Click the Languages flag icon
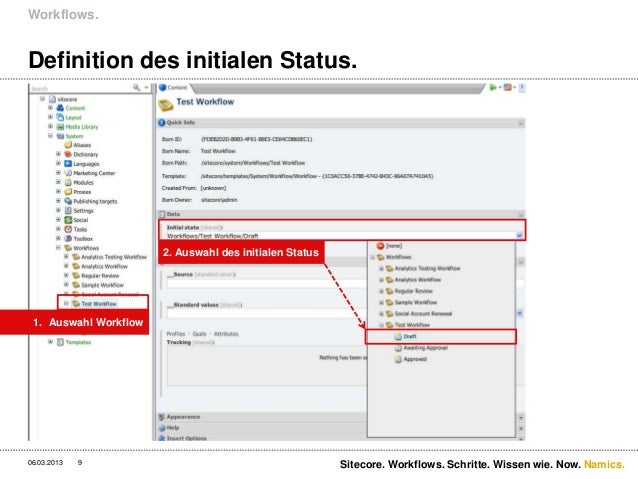Screen dimensions: 638x479 (68, 164)
